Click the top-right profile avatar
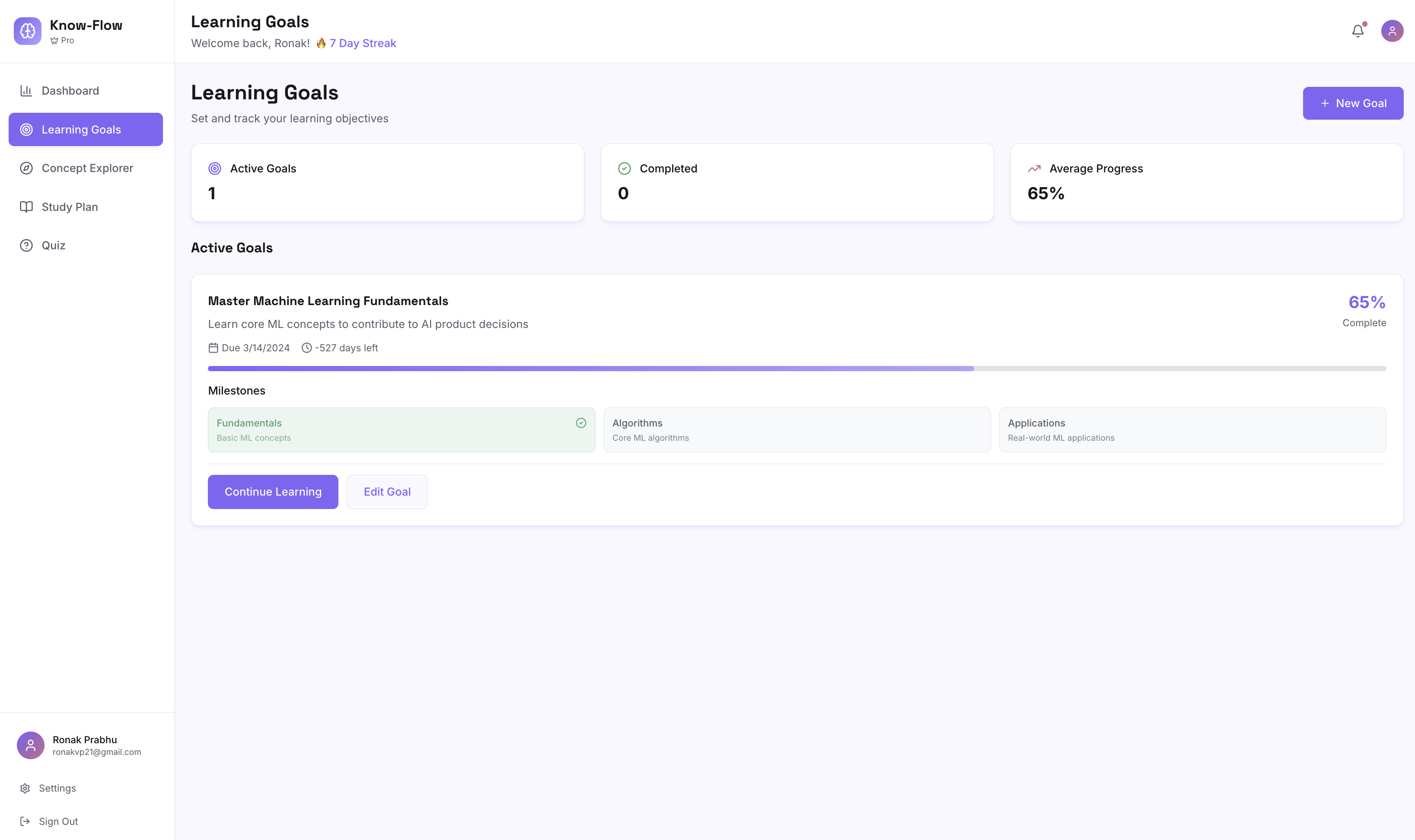The image size is (1415, 840). pos(1391,31)
